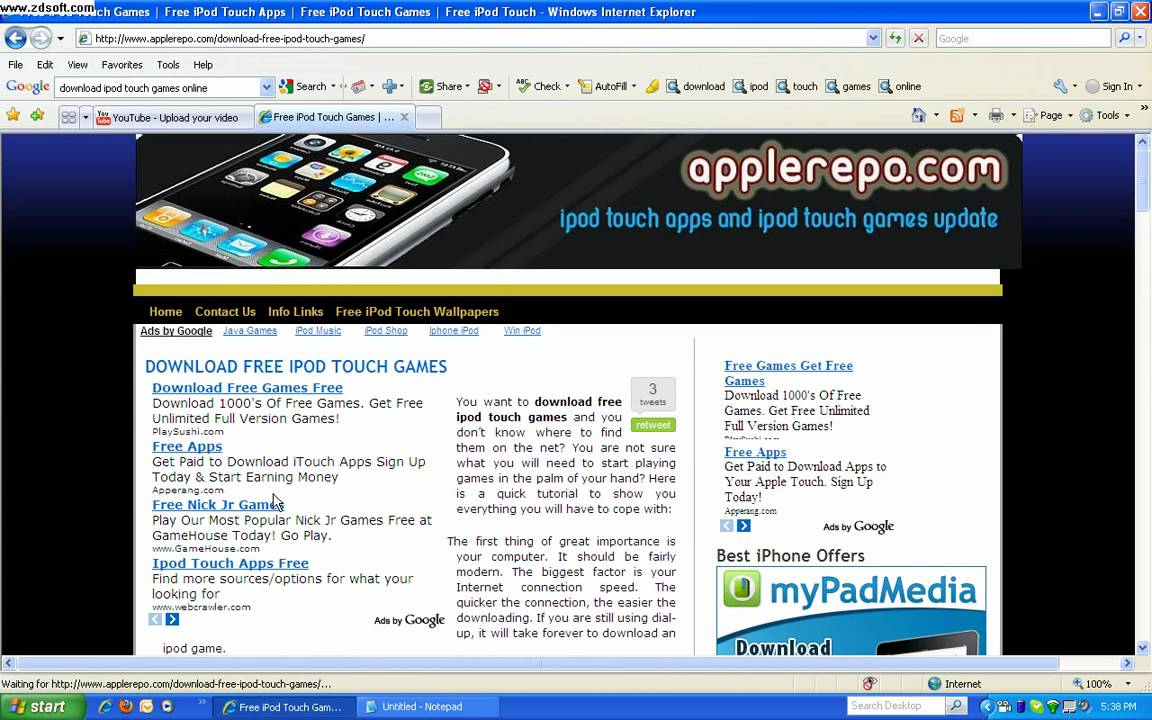
Task: Click the Google toolbar blue plus icon
Action: point(389,87)
